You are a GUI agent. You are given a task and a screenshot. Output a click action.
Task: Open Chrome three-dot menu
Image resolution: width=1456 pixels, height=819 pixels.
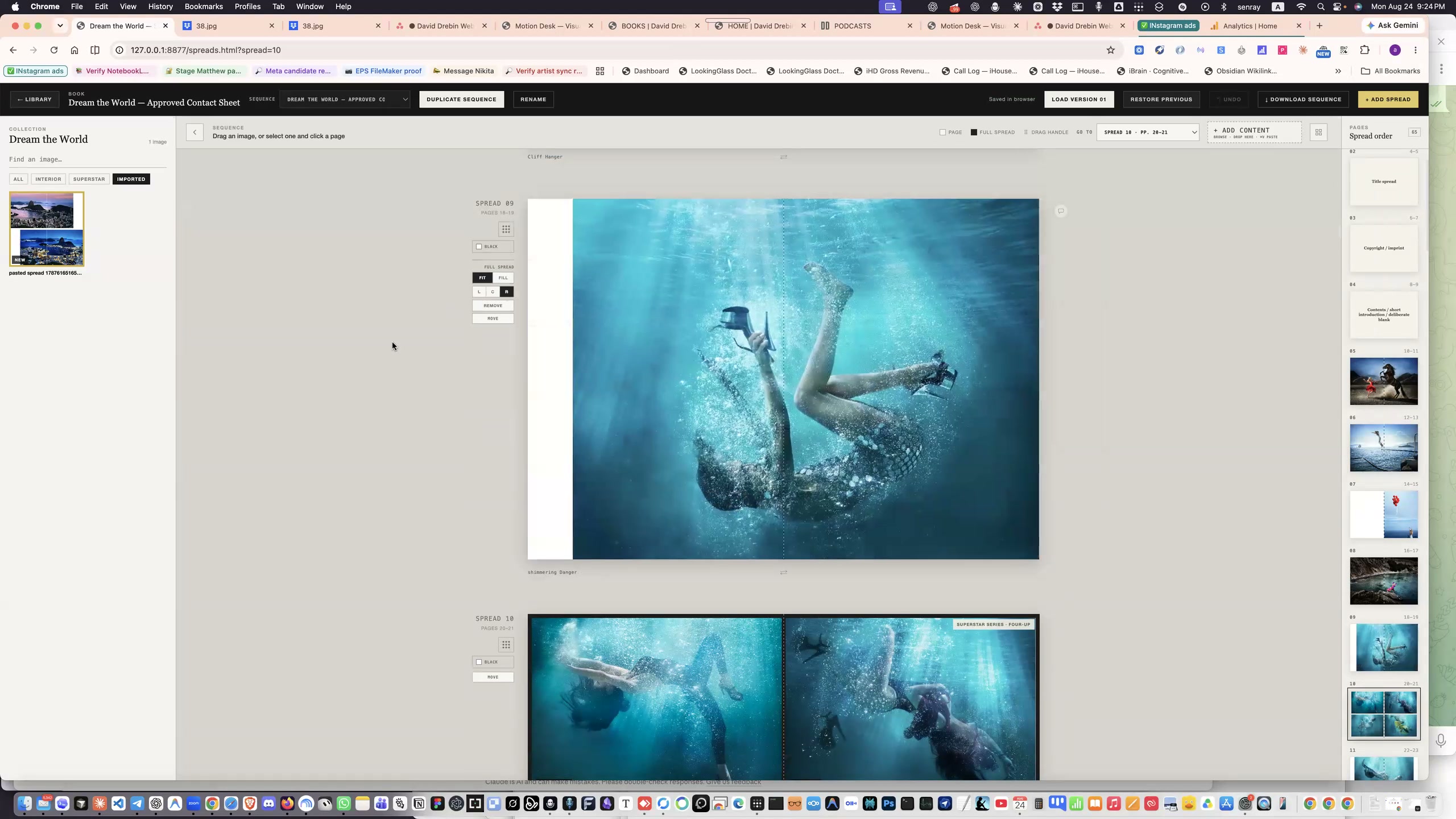[x=1416, y=50]
